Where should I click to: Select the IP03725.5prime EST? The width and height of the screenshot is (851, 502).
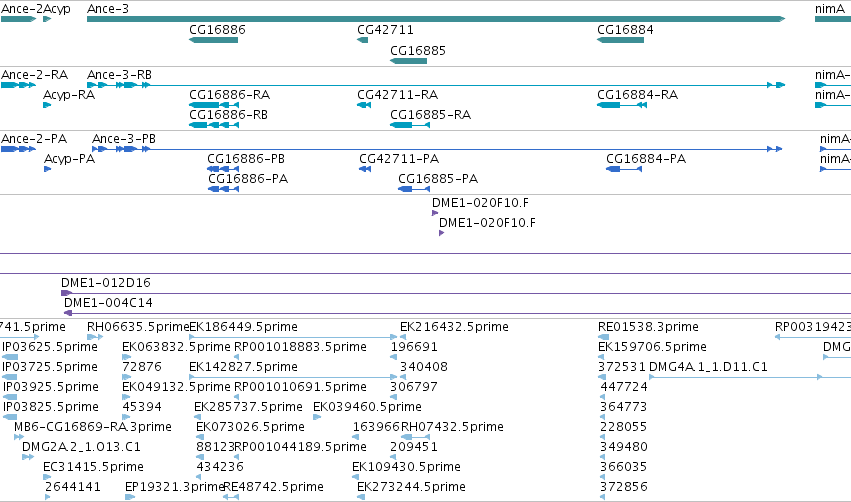click(10, 377)
